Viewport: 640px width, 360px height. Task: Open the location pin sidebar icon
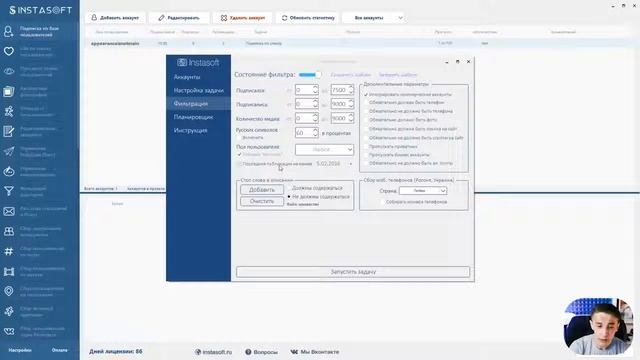pos(9,291)
